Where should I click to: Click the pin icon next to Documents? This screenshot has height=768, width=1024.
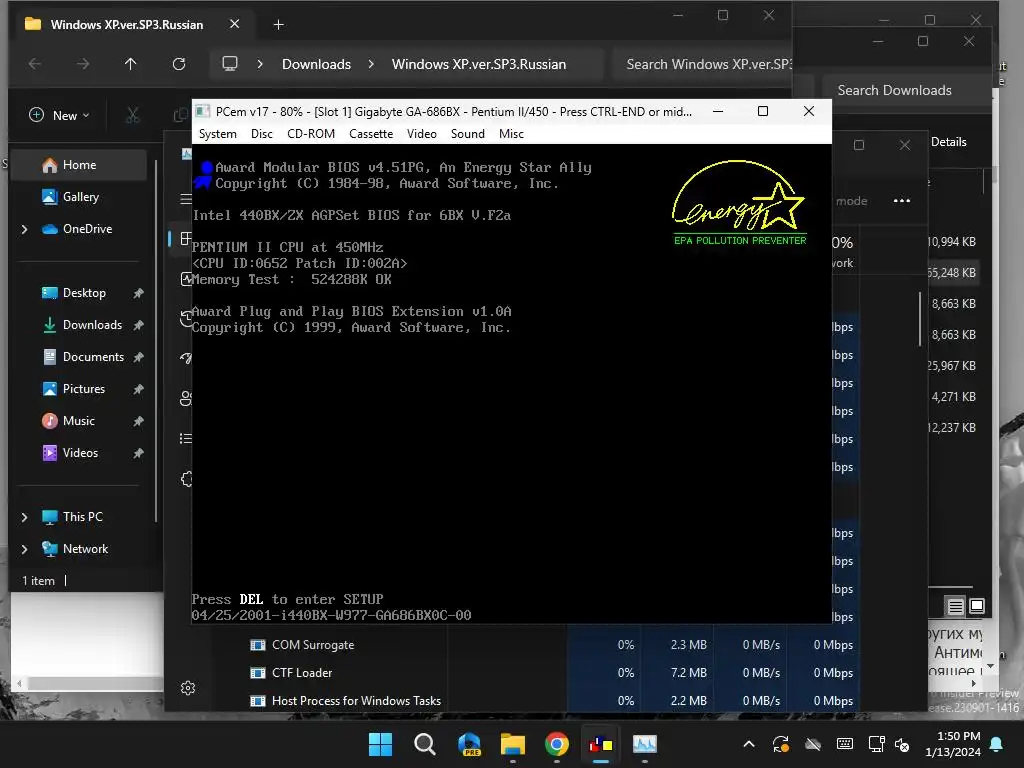click(138, 357)
